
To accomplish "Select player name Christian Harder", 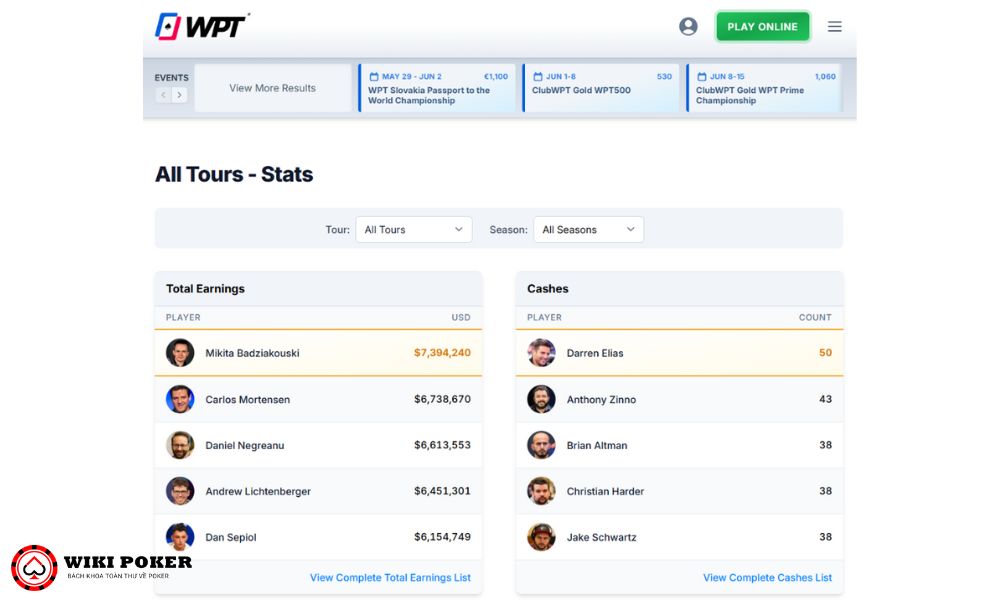I will 605,492.
